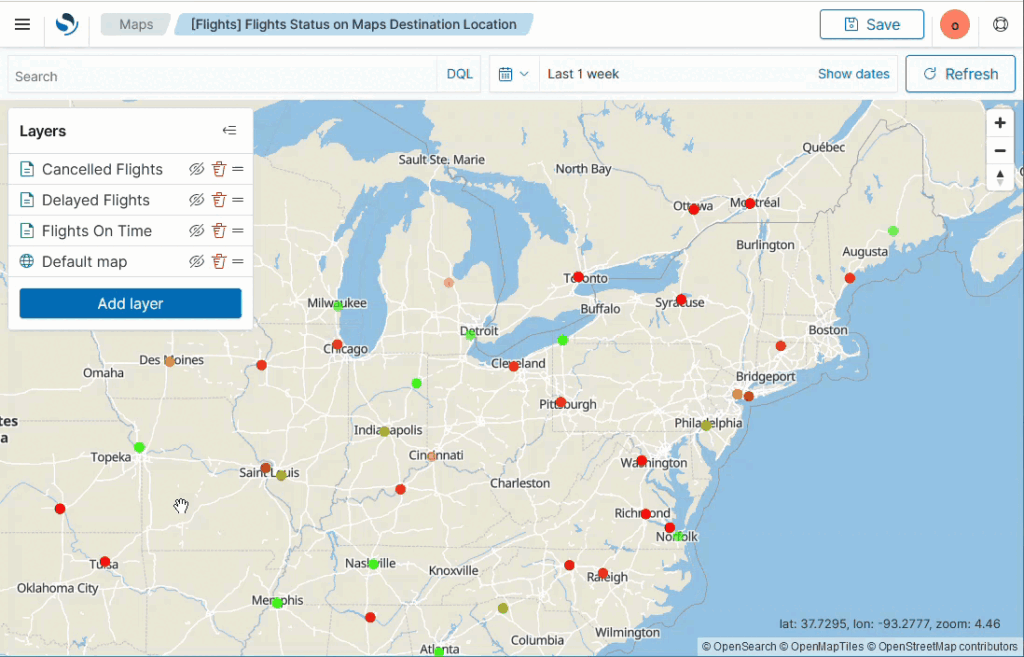Click the green marker near Topeka
1024x657 pixels.
139,447
